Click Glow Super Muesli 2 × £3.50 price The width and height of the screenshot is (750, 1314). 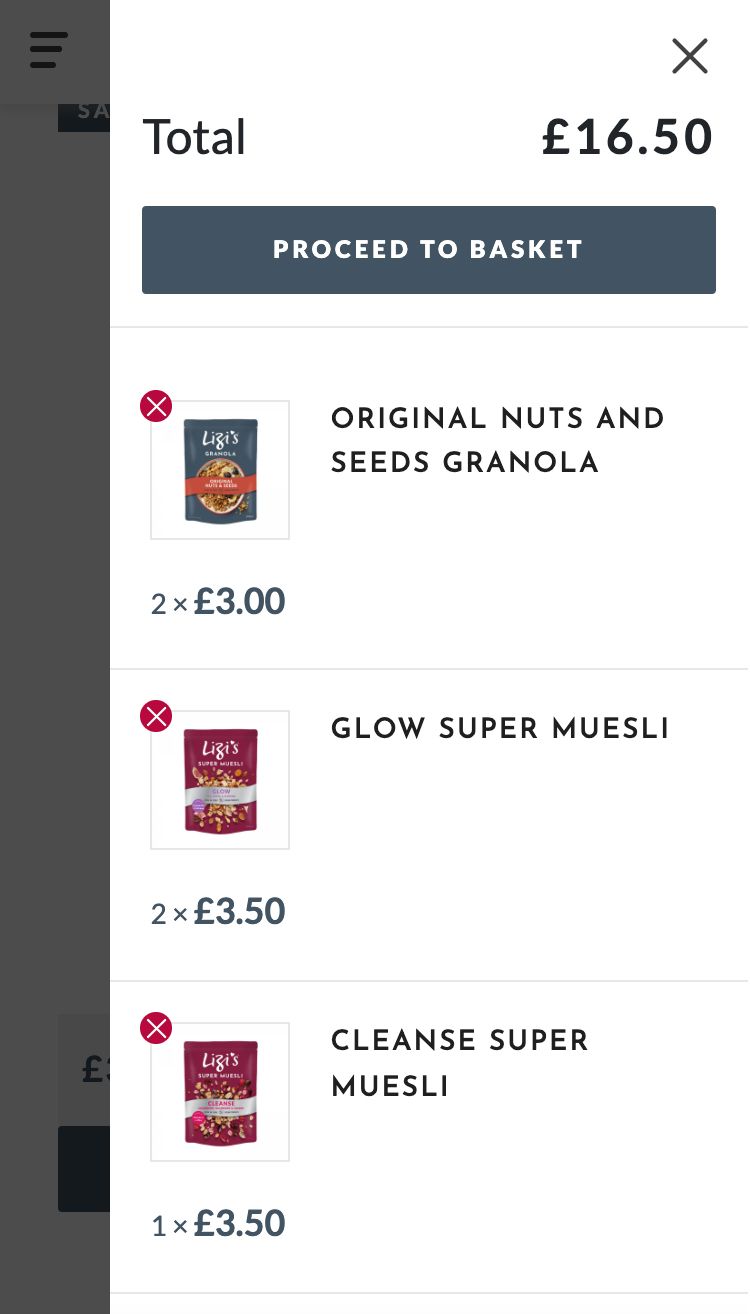[x=218, y=912]
